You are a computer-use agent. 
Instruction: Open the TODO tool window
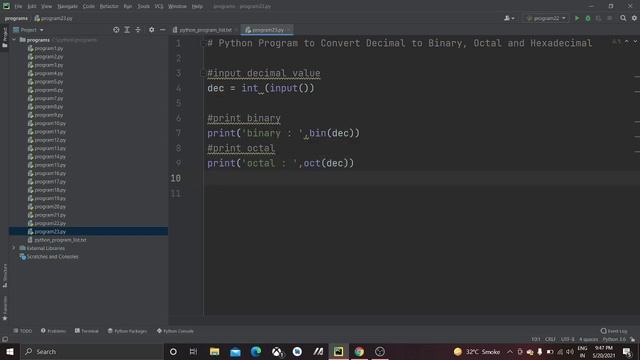coord(22,331)
